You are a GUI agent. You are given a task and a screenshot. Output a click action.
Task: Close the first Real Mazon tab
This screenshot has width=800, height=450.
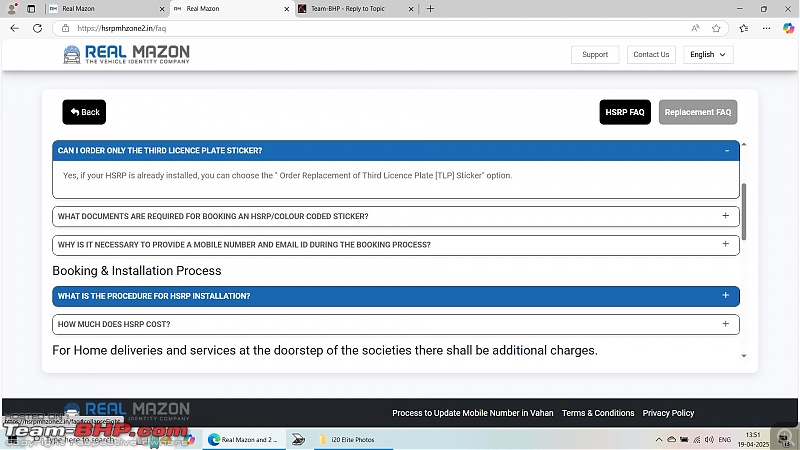[162, 9]
